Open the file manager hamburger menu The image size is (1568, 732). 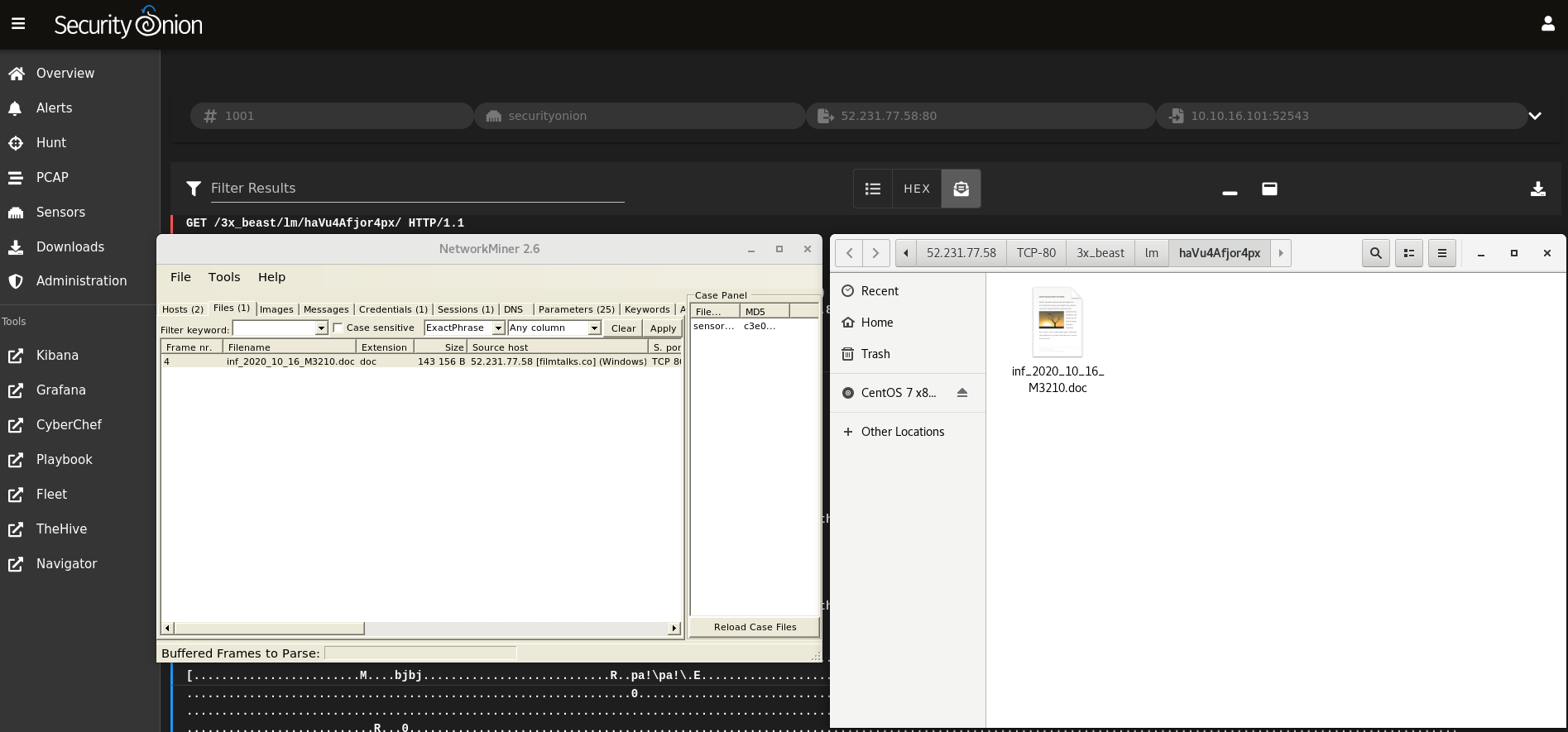(x=1441, y=253)
